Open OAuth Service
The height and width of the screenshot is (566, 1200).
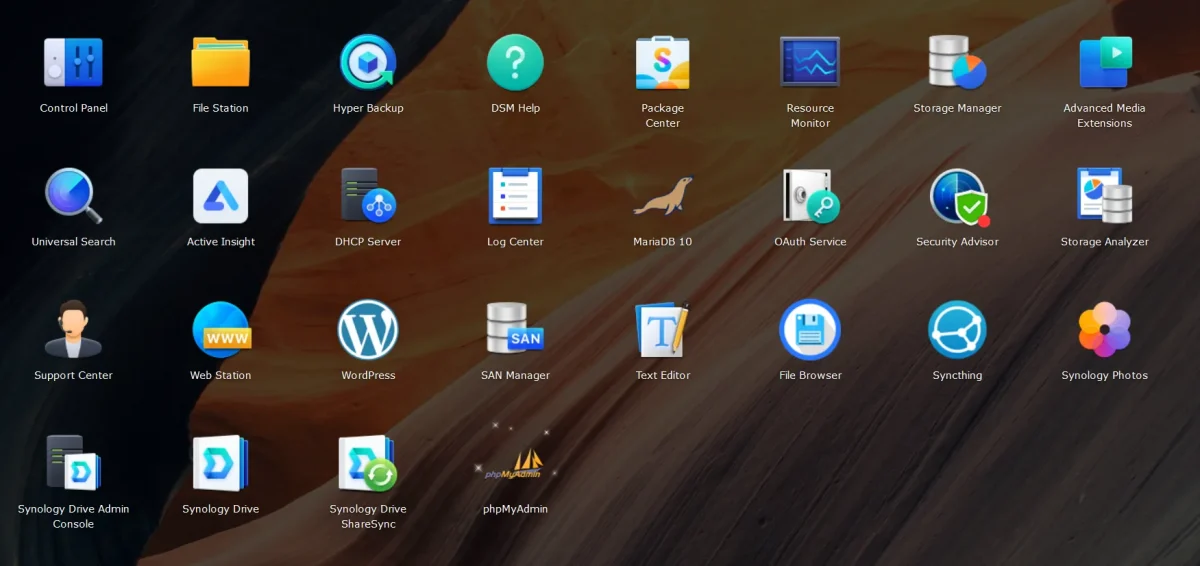pos(810,196)
